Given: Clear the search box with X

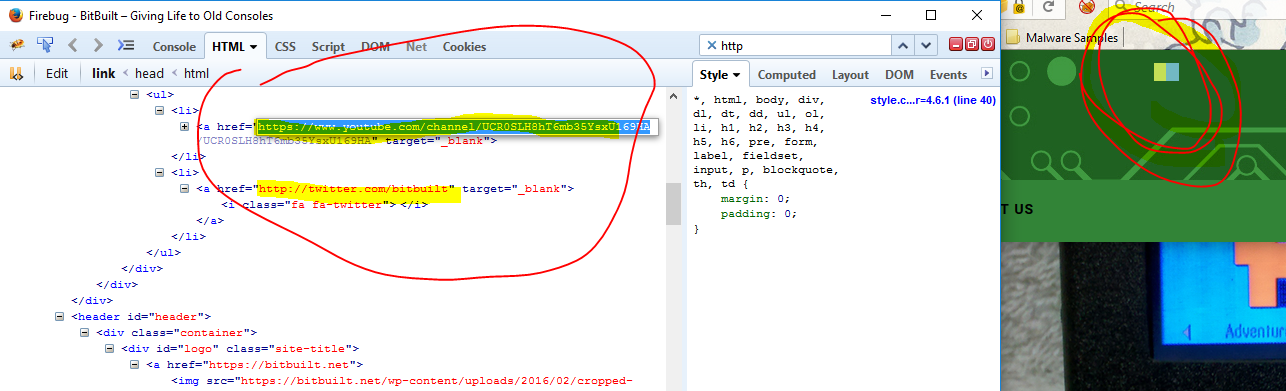Looking at the screenshot, I should pos(712,46).
